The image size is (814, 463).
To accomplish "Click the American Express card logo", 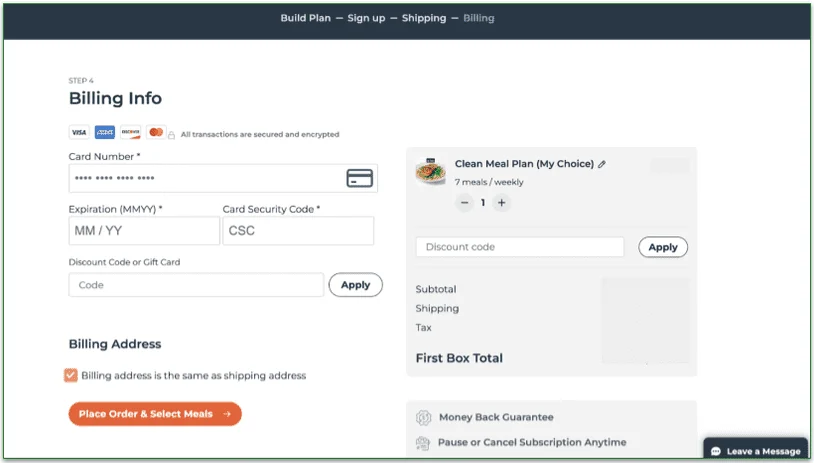I will (x=105, y=132).
